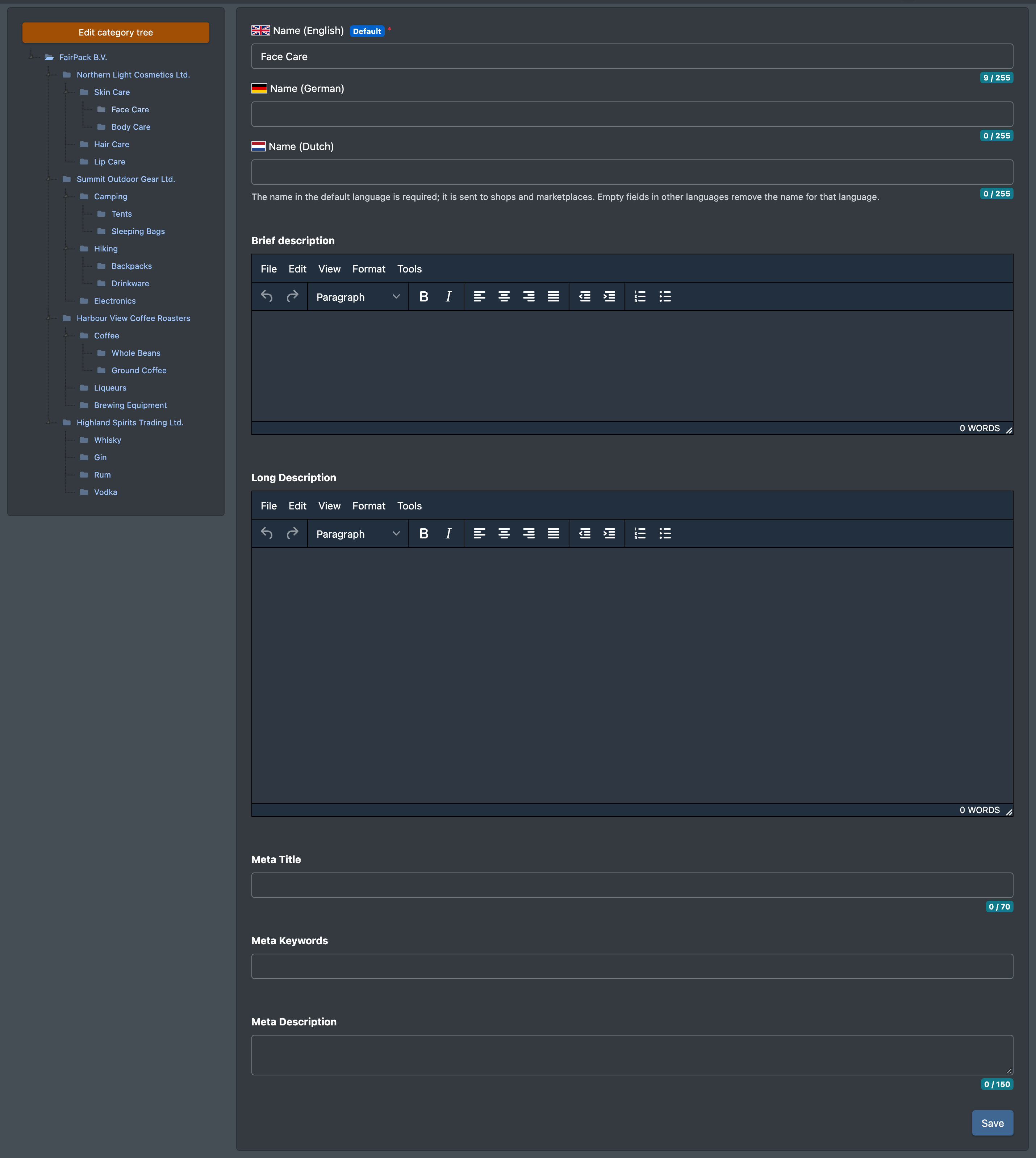Click the Name (German) input field
The height and width of the screenshot is (1158, 1036).
click(x=632, y=114)
